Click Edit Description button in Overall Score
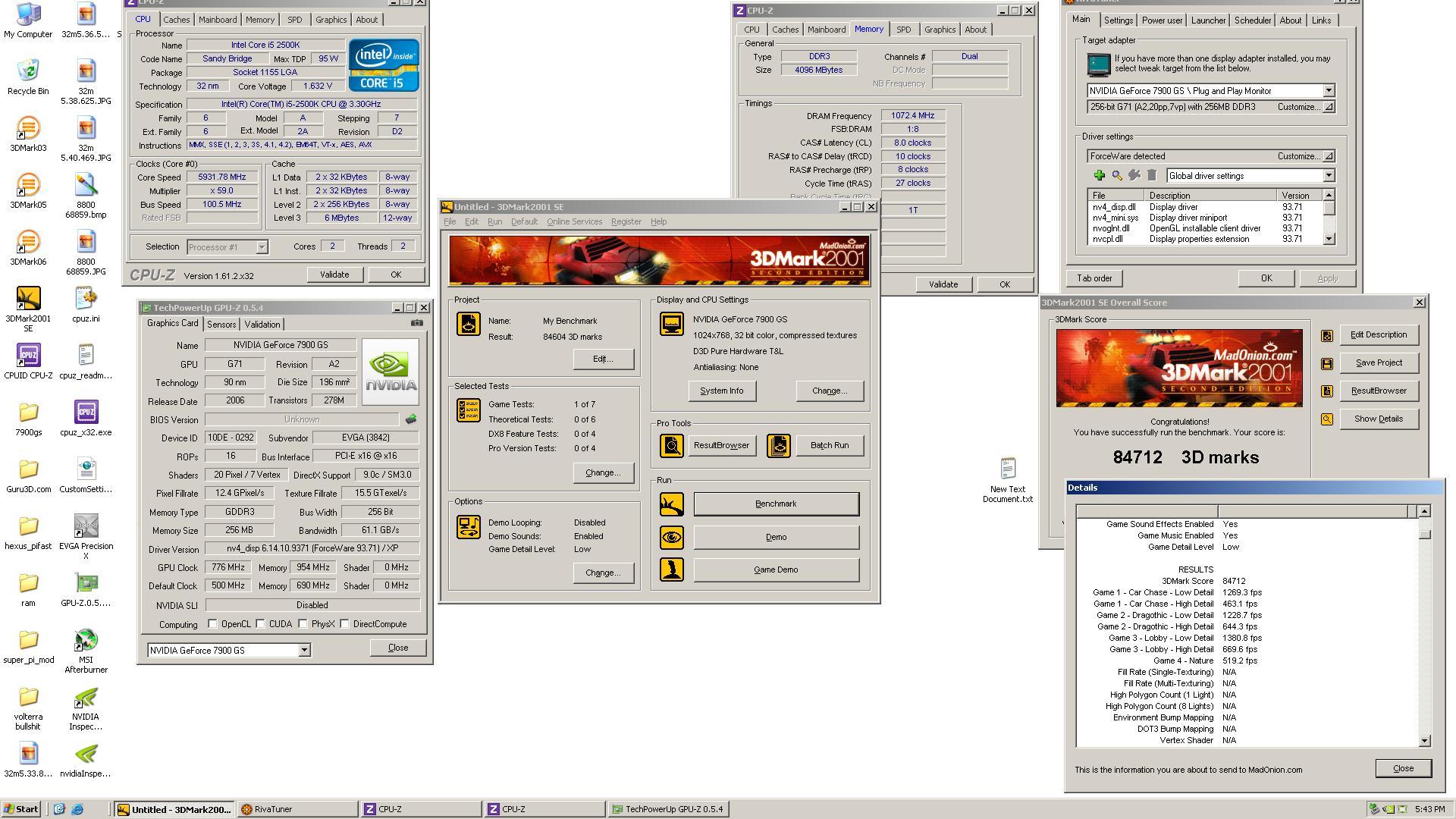The height and width of the screenshot is (819, 1456). 1379,335
